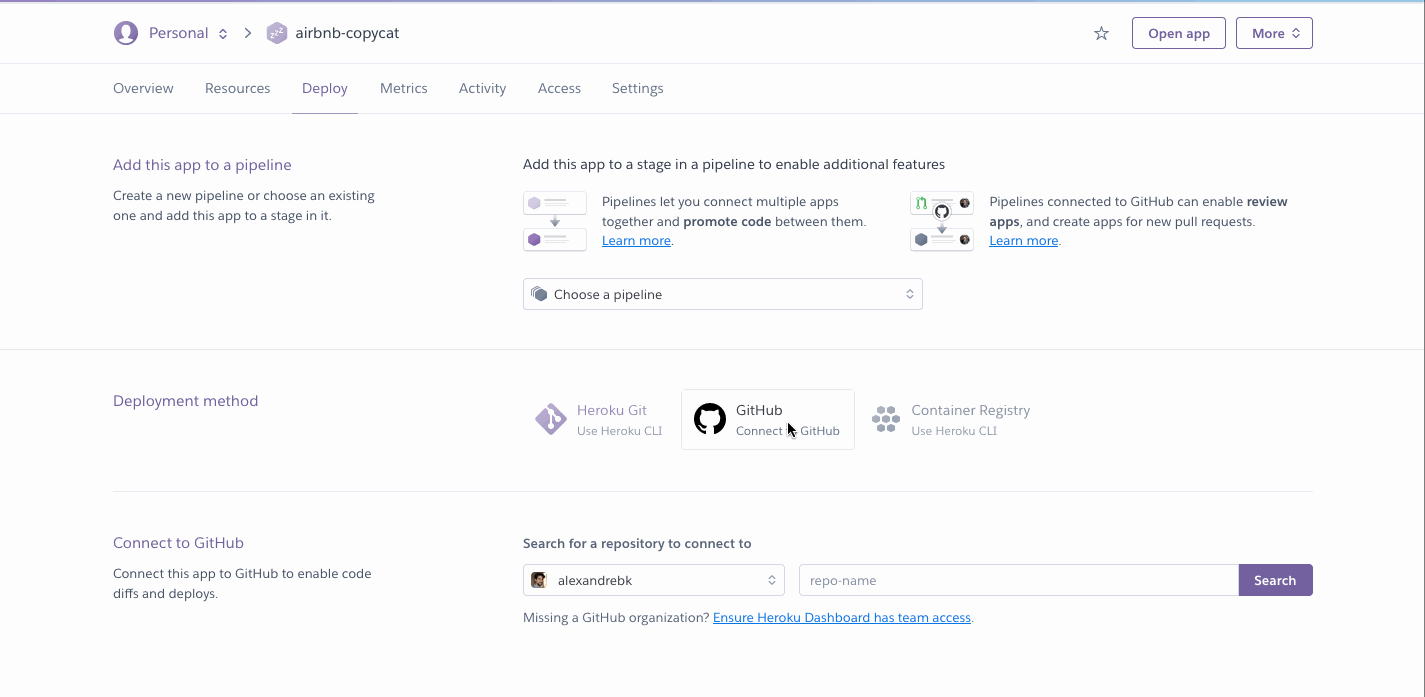Favorite the app with the star icon
The width and height of the screenshot is (1425, 697).
point(1101,33)
